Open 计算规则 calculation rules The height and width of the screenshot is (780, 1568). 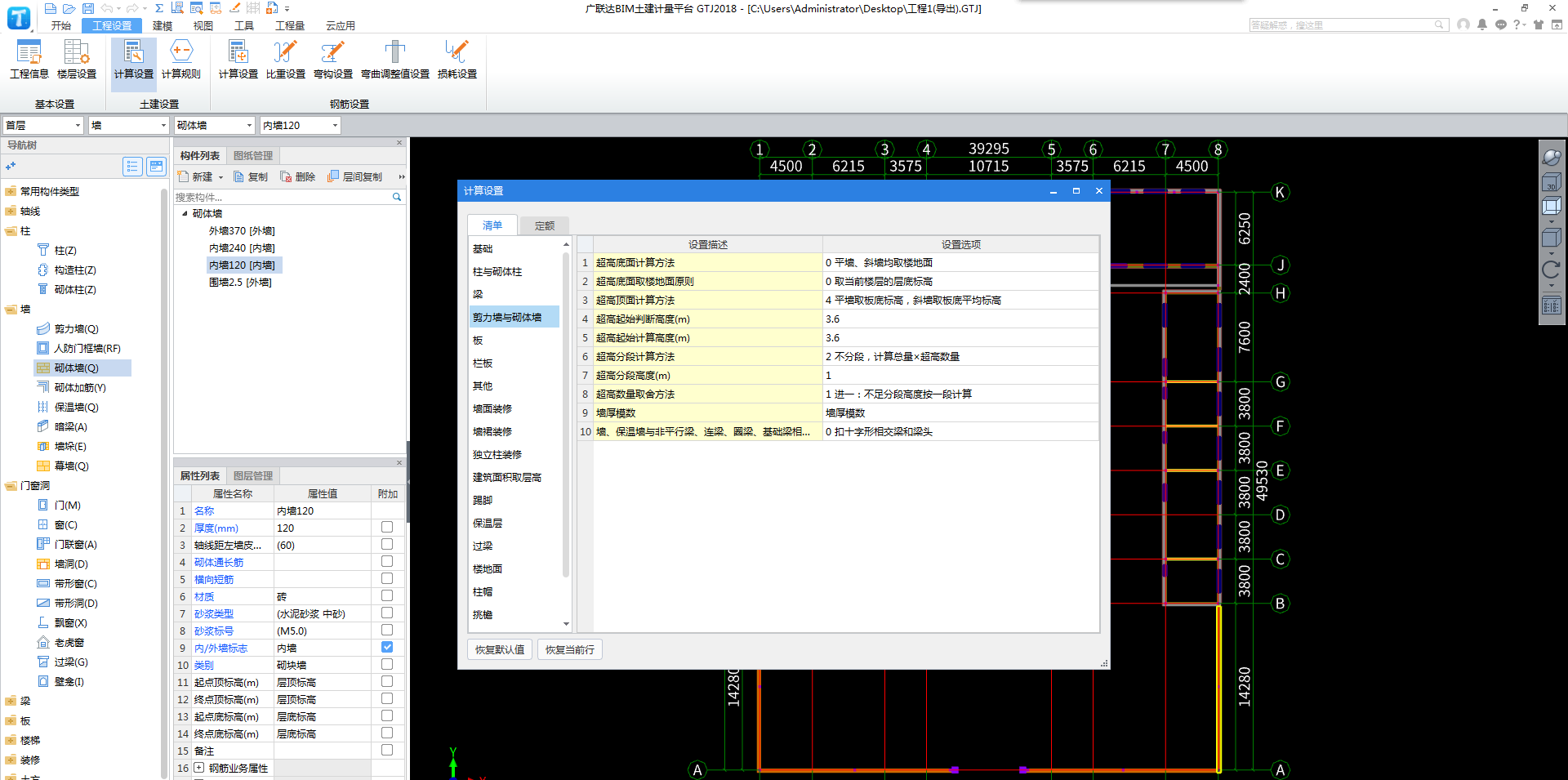180,60
